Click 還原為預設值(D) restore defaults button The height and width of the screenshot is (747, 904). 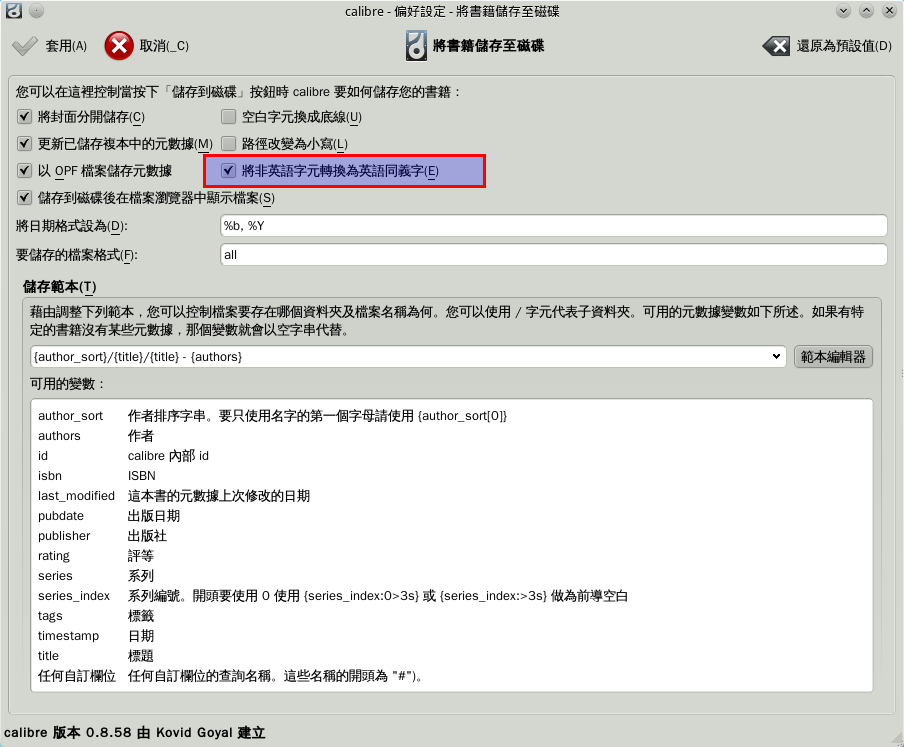point(827,46)
